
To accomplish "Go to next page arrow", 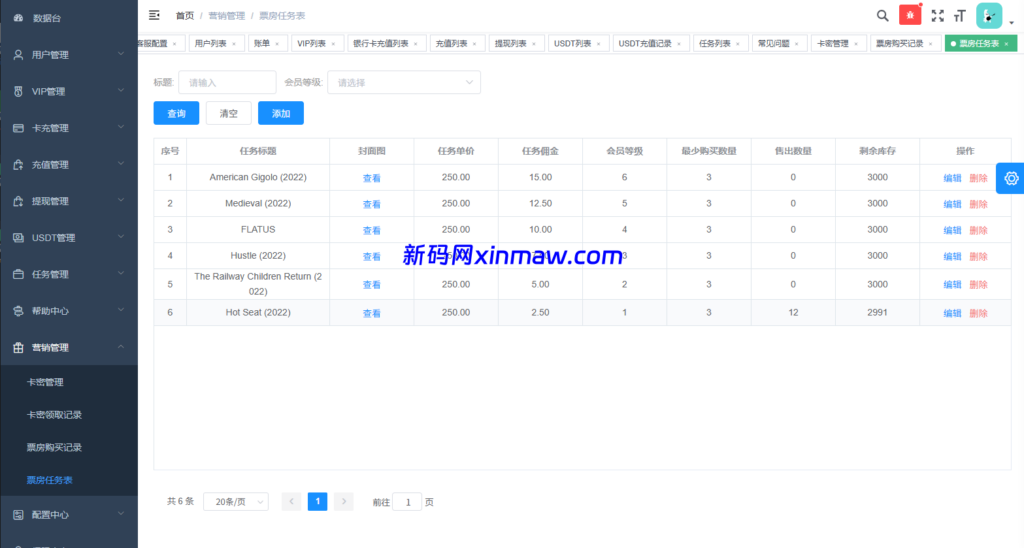I will [344, 501].
